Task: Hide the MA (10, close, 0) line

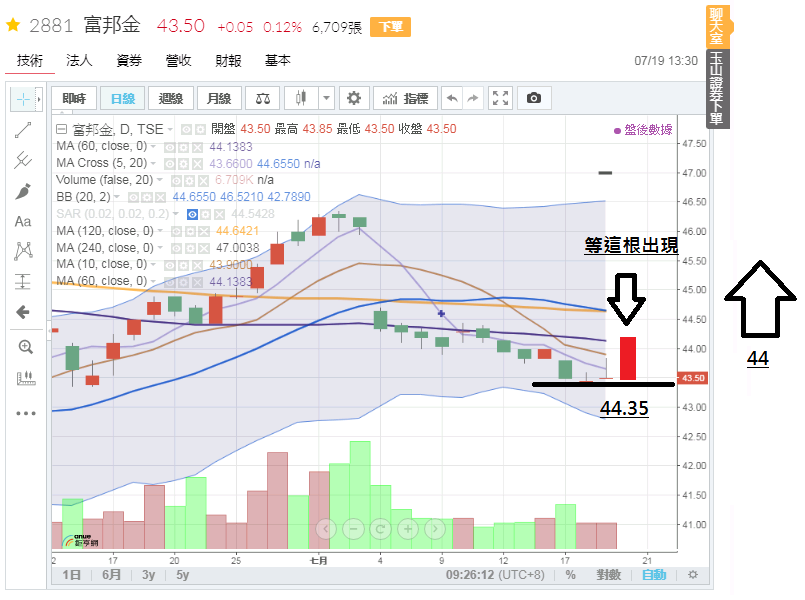Action: point(169,265)
